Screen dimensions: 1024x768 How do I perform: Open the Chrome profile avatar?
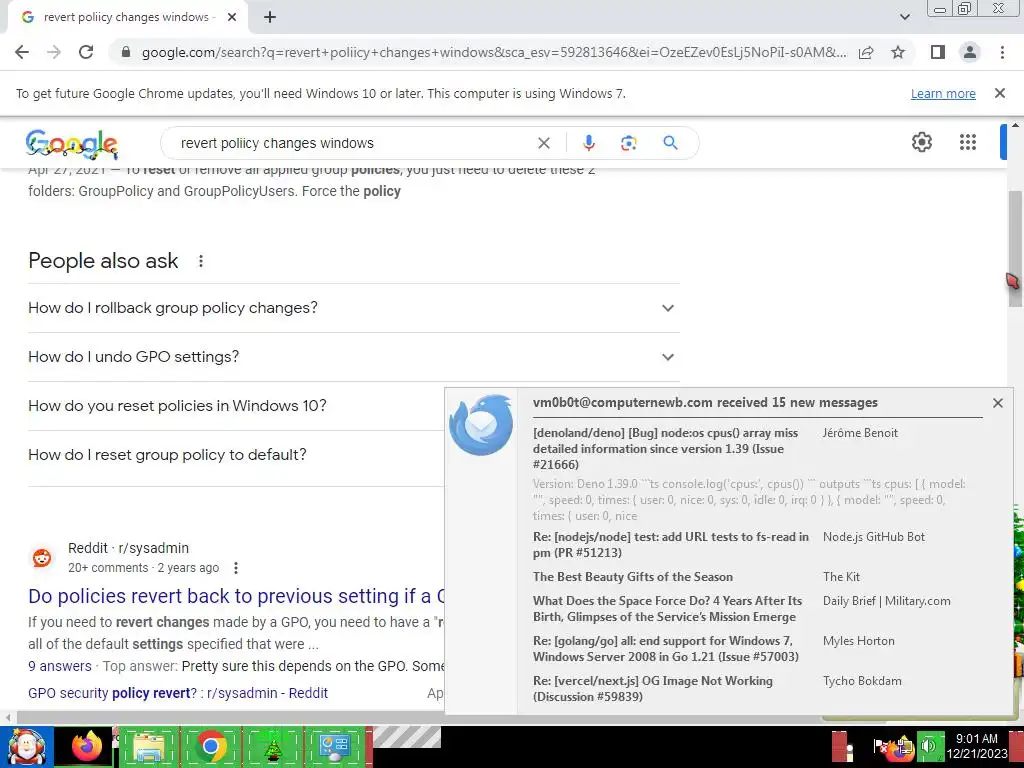pyautogui.click(x=970, y=52)
